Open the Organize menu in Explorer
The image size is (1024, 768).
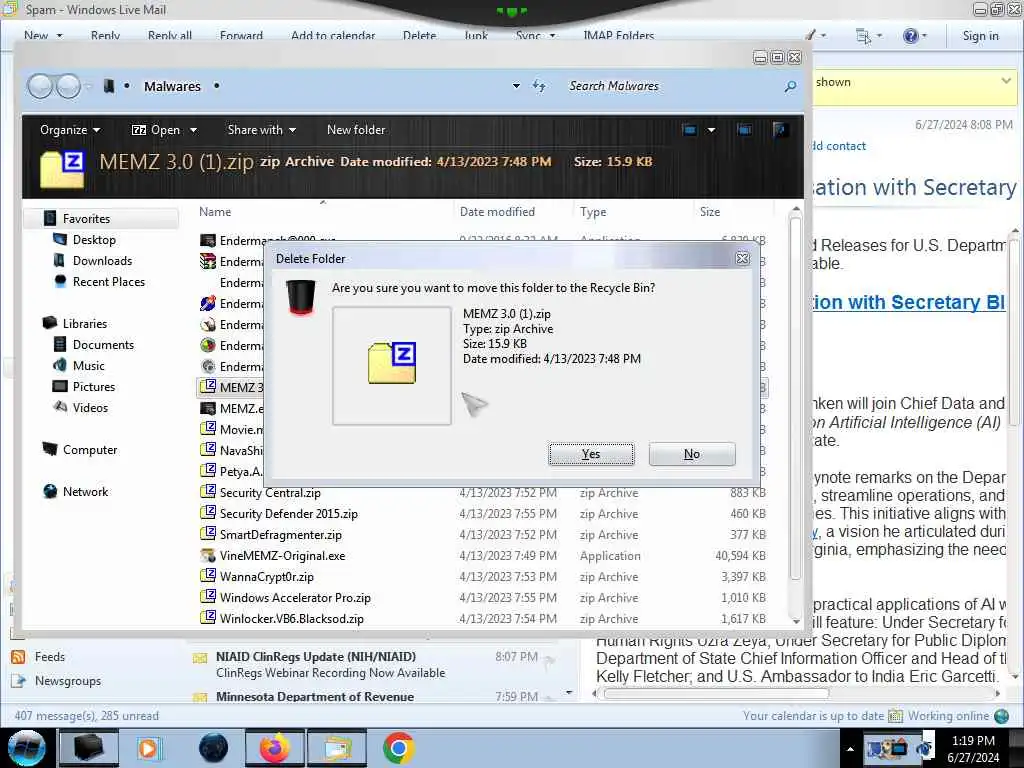pos(70,130)
